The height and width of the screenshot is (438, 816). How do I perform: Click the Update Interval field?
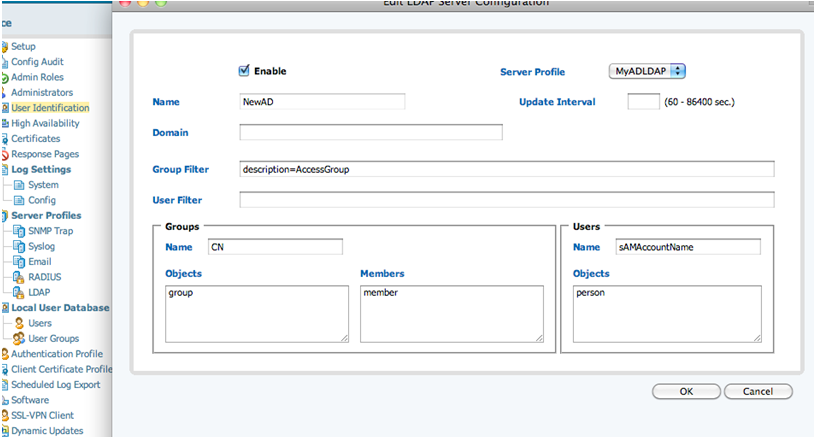644,101
